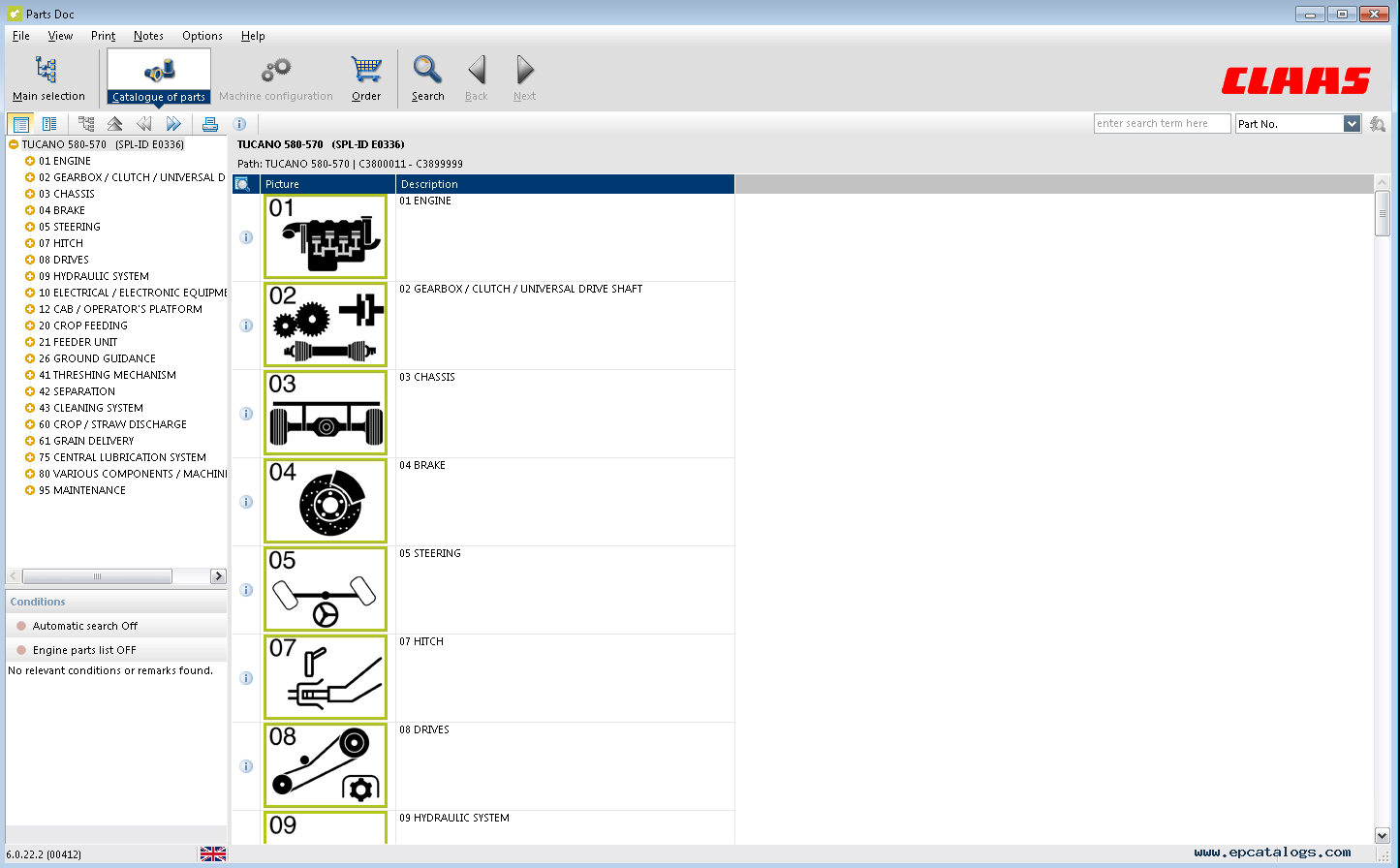Expand the 41 THRESHING MECHANISM tree node
Viewport: 1400px width, 868px height.
pos(30,375)
